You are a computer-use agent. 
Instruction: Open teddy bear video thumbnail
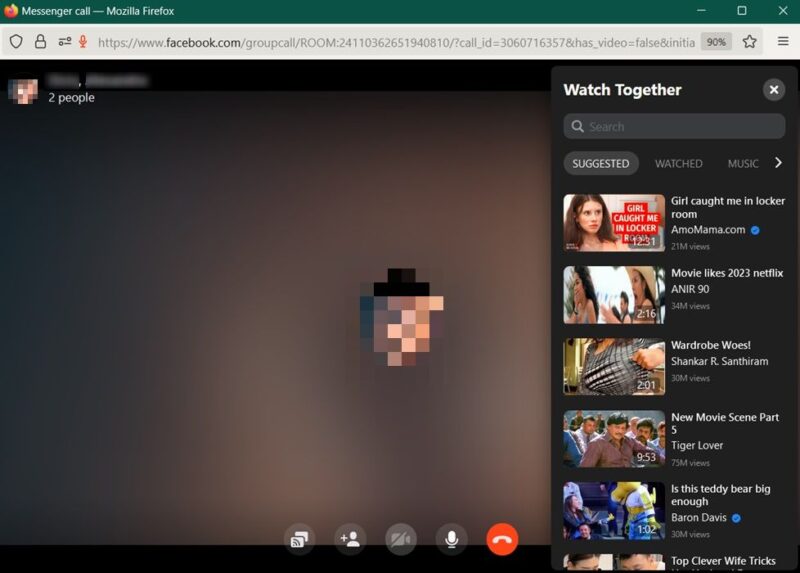click(x=614, y=511)
